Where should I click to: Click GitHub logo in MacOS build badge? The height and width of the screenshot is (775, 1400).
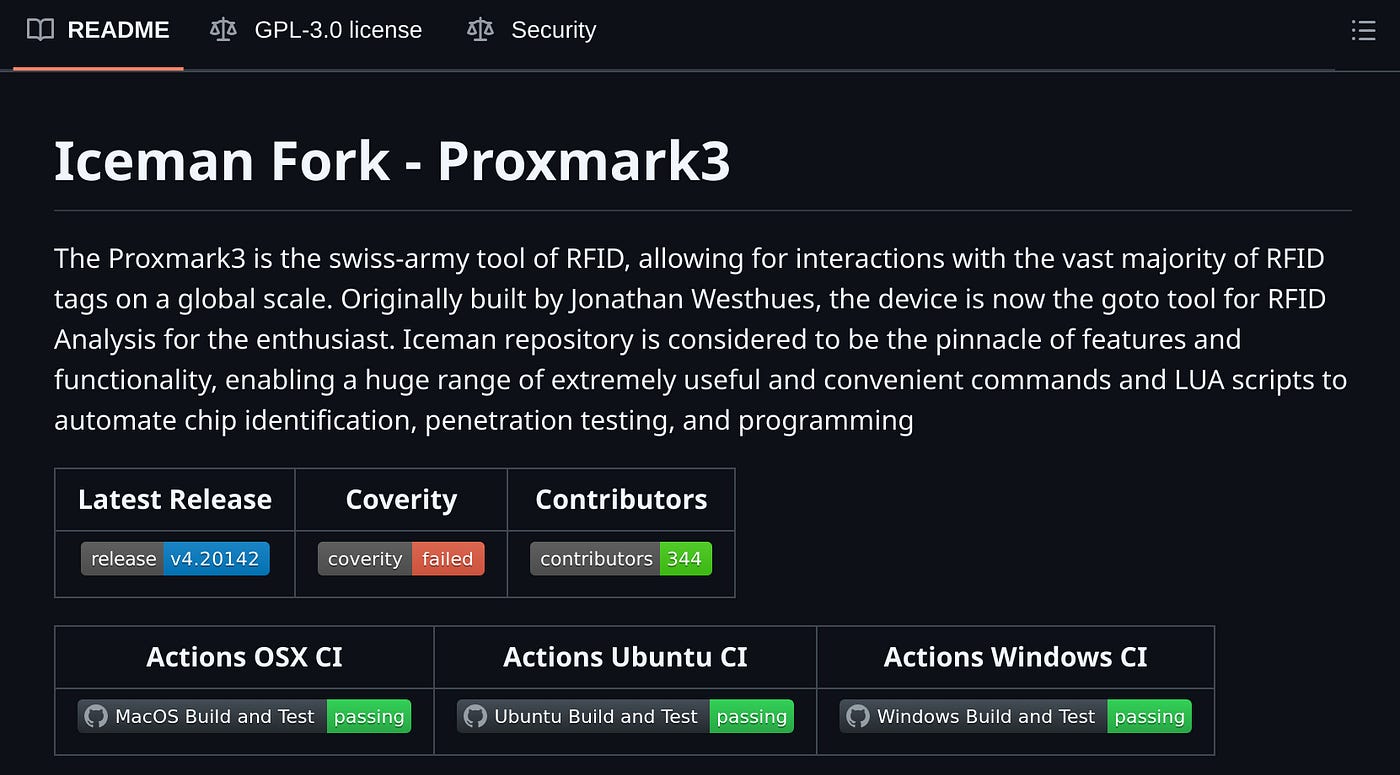click(96, 716)
